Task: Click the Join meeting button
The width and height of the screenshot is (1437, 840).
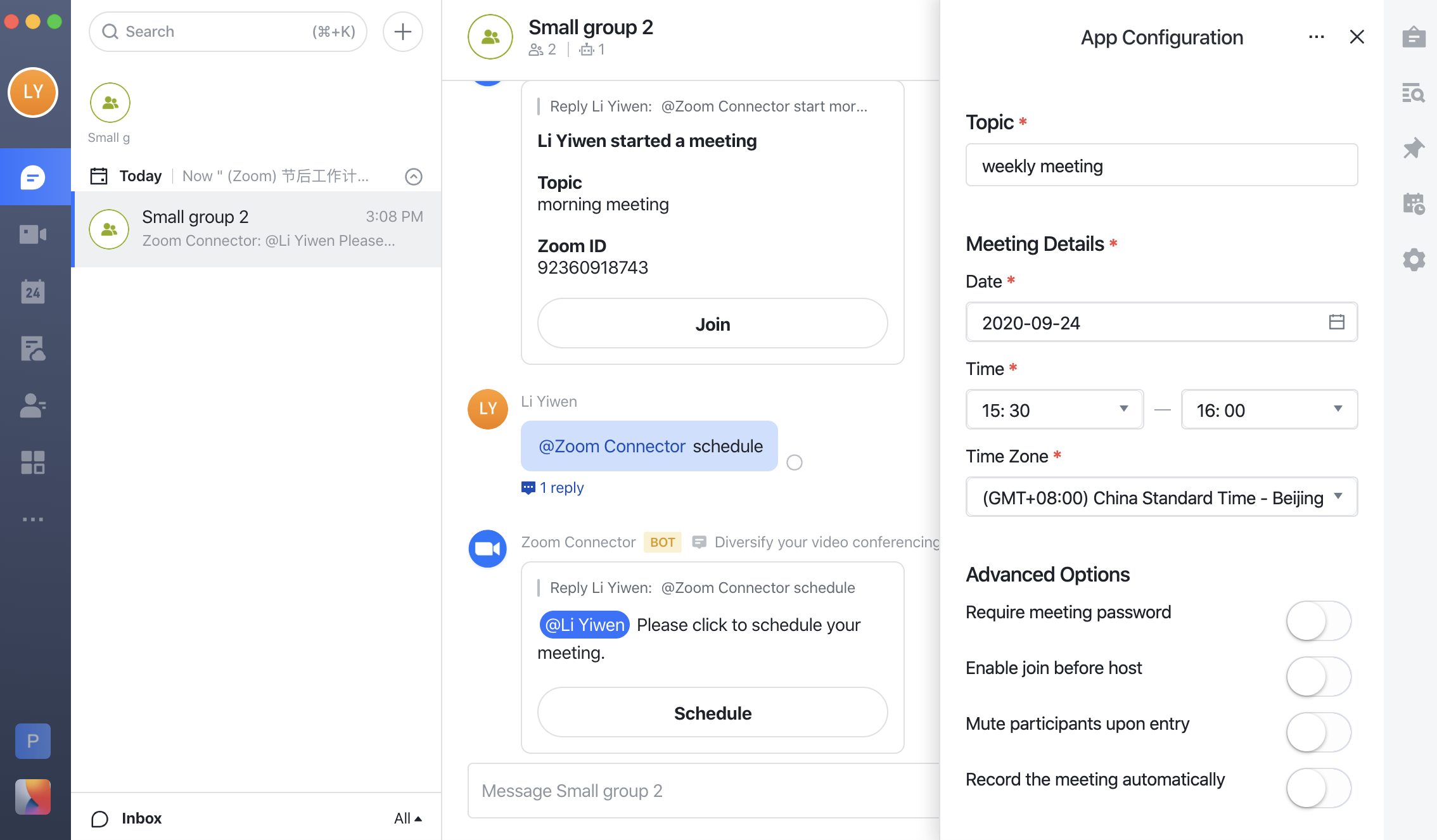Action: pyautogui.click(x=712, y=324)
